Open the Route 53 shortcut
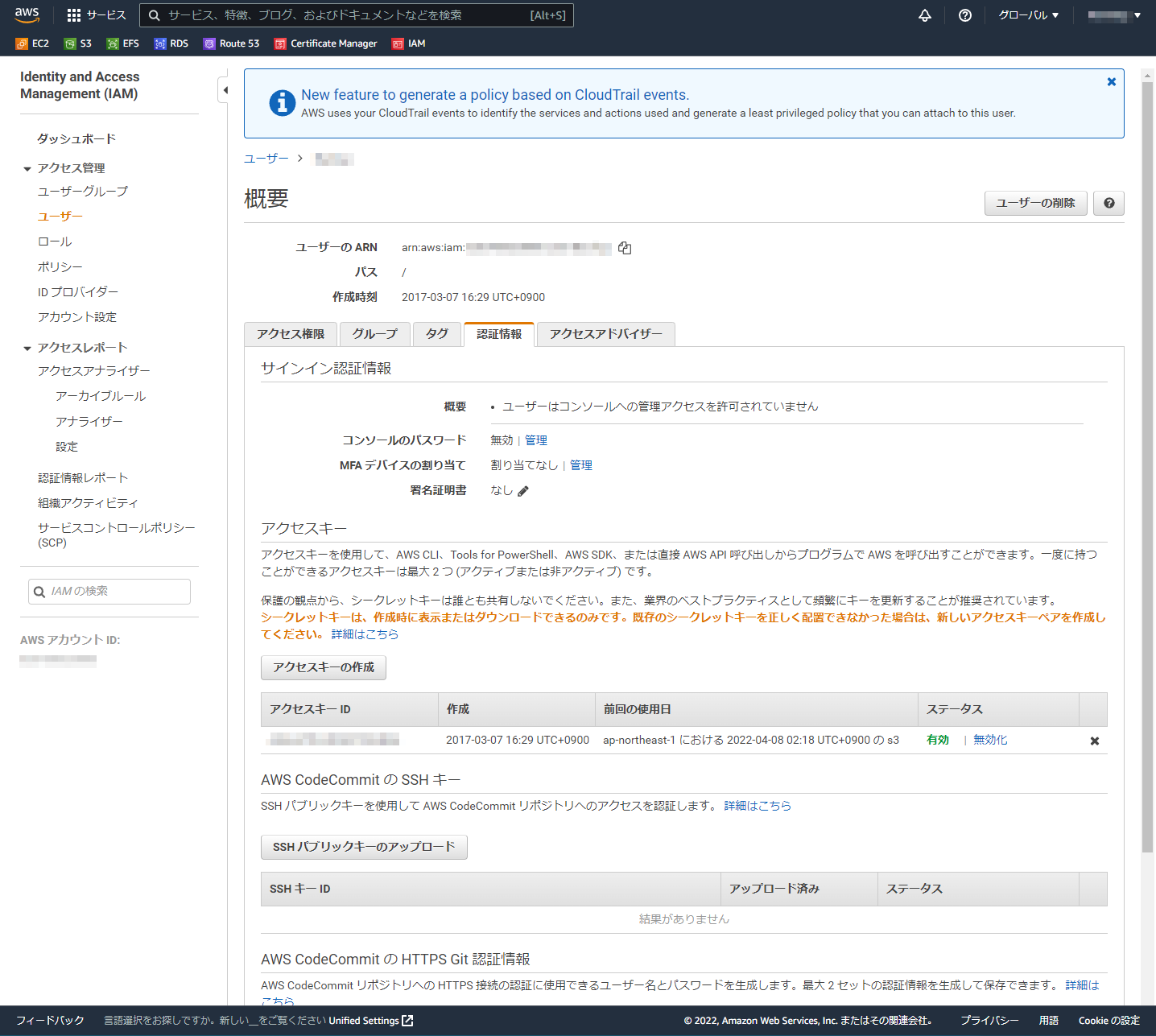This screenshot has width=1156, height=1036. pos(232,43)
